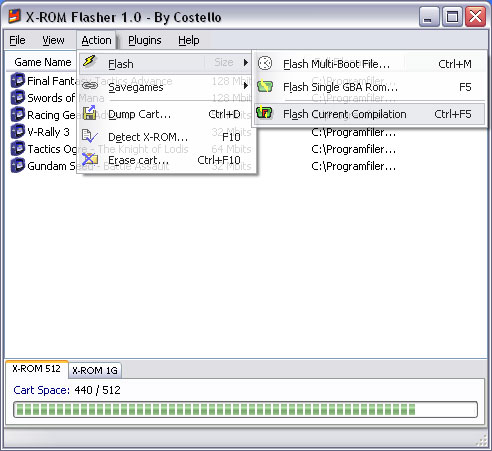Expand the Flash submenu arrow
This screenshot has width=492, height=451.
click(246, 62)
